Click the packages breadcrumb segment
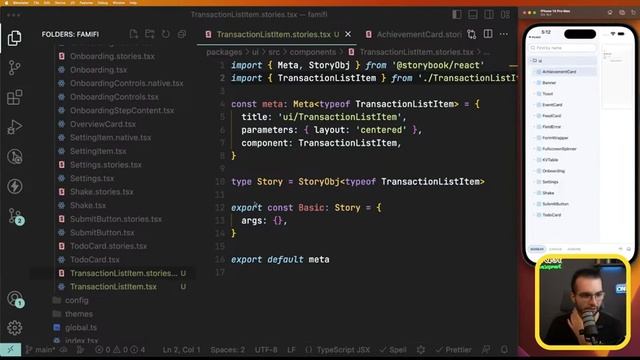The height and width of the screenshot is (360, 640). [224, 52]
